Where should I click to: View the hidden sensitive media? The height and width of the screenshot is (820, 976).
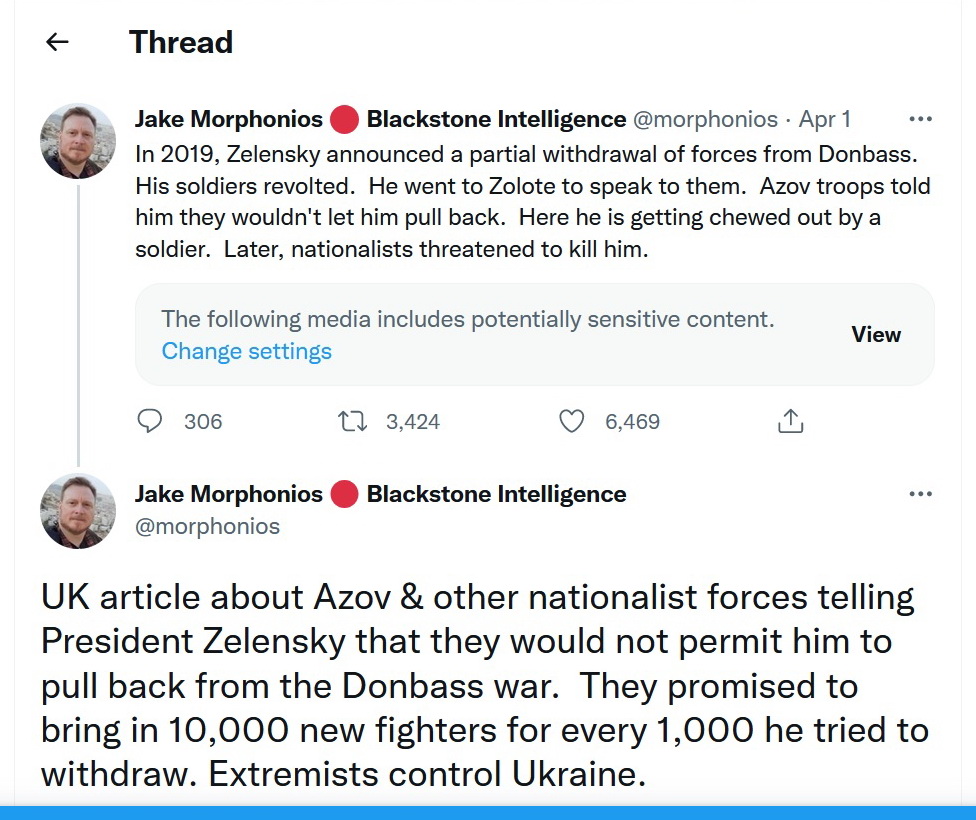[876, 334]
